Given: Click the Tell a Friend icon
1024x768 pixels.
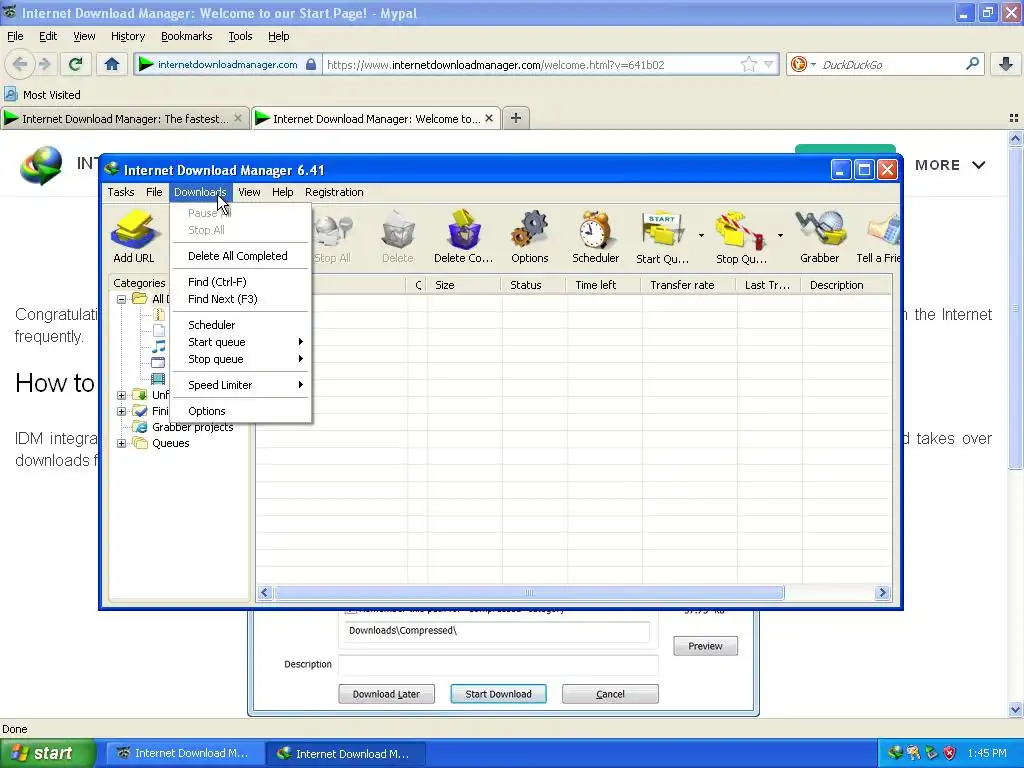Looking at the screenshot, I should [x=879, y=236].
